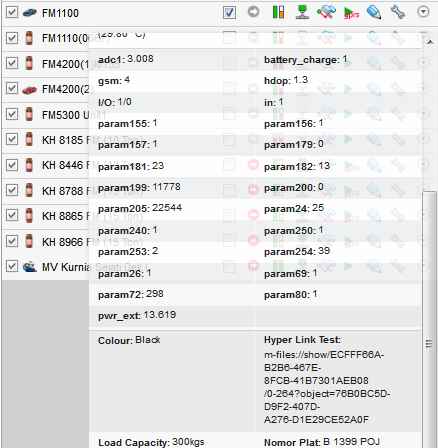Uncheck the checkbox left of FM1100
This screenshot has height=448, width=438.
tap(12, 13)
